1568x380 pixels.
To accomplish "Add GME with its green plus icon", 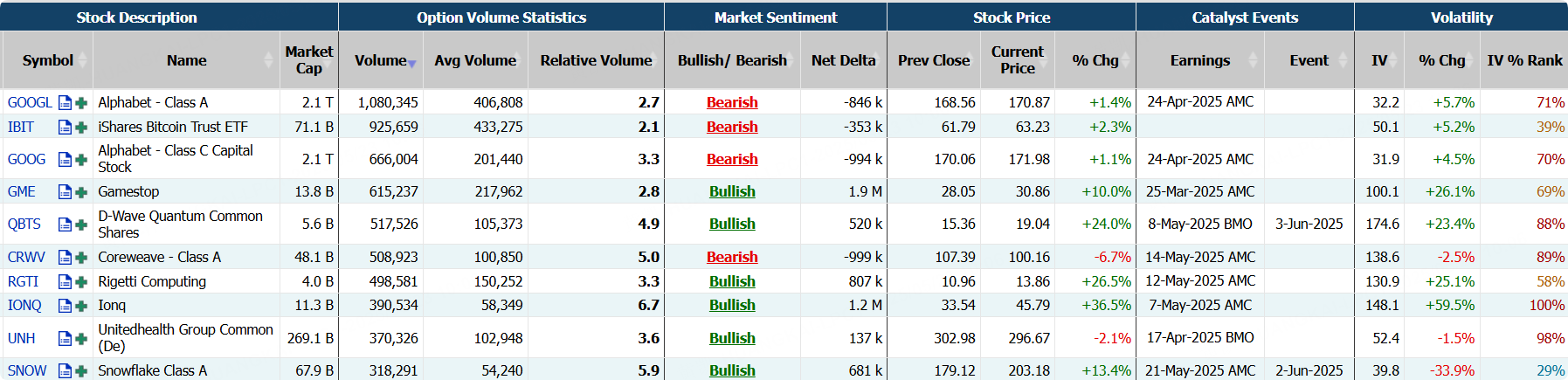I will (81, 192).
